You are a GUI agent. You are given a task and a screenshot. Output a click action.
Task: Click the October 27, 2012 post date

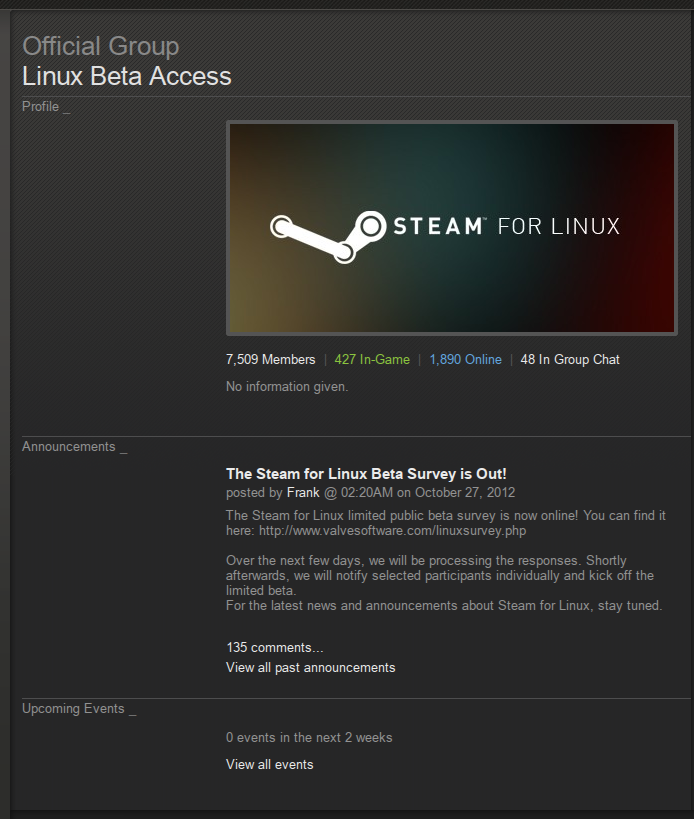[465, 492]
